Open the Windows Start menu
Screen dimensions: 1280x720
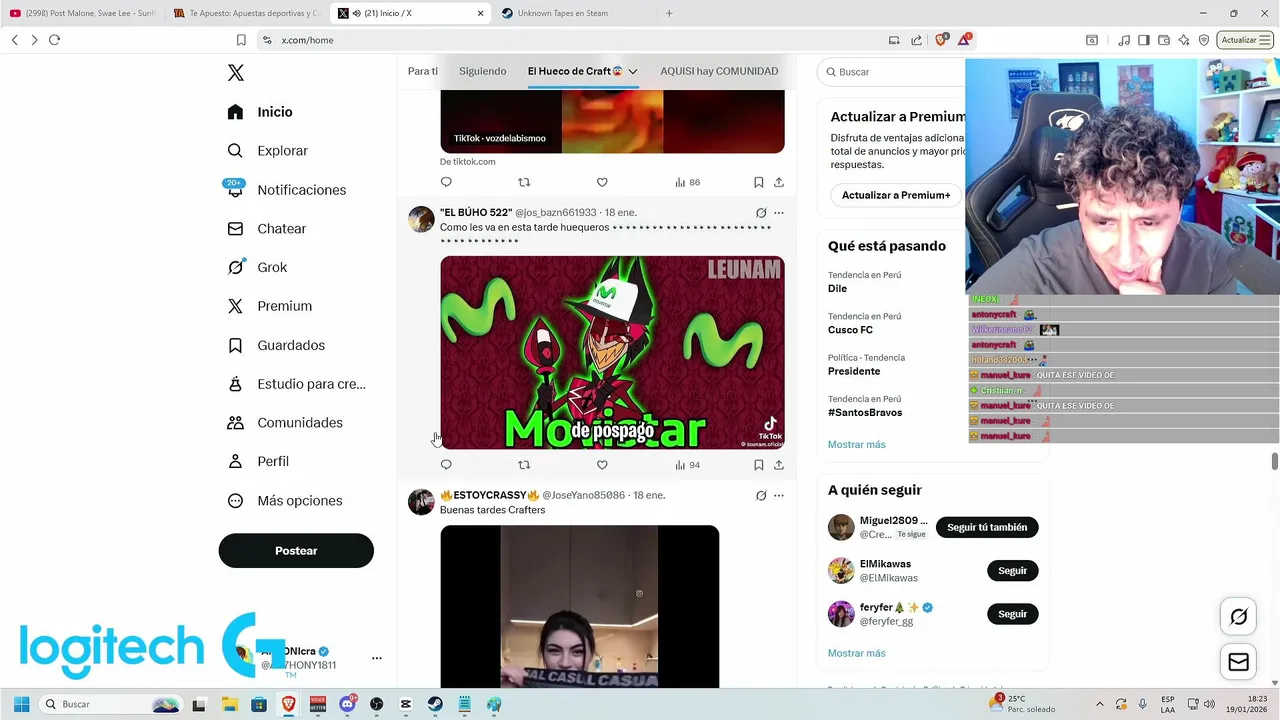coord(21,704)
